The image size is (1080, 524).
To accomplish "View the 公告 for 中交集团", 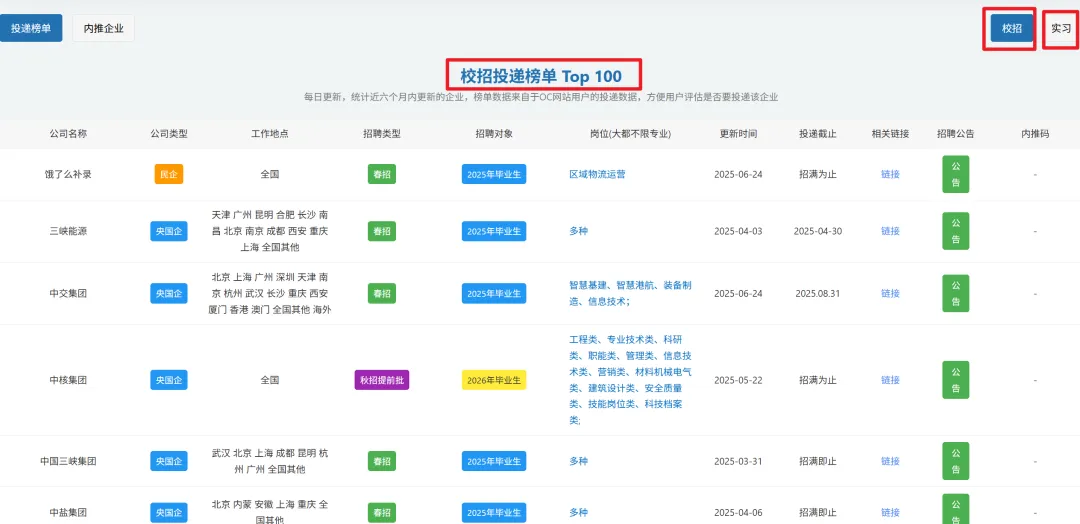I will tap(955, 293).
